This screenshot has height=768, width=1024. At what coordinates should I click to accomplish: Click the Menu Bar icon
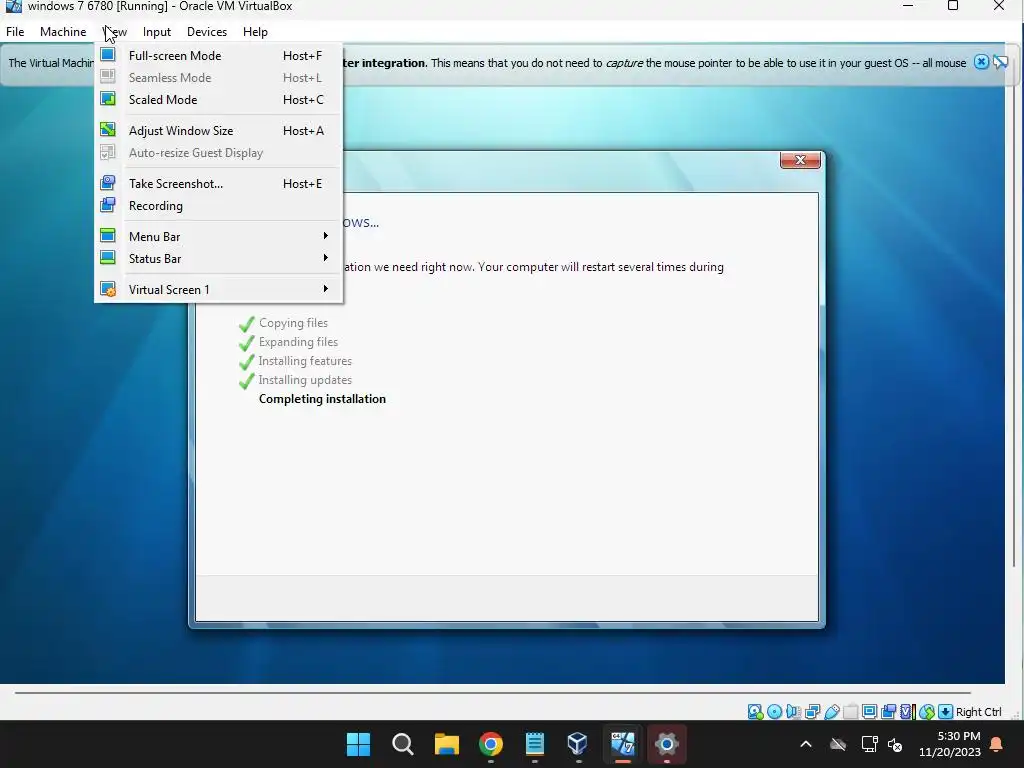click(108, 235)
